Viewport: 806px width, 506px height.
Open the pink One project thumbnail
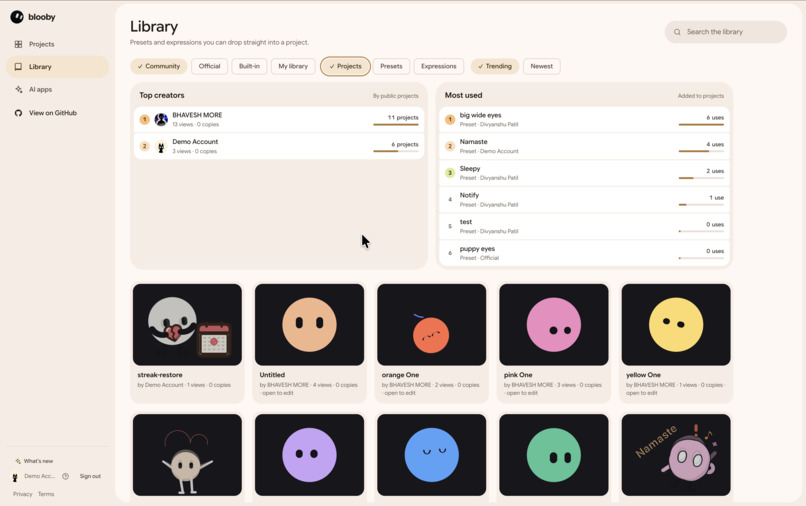tap(554, 324)
